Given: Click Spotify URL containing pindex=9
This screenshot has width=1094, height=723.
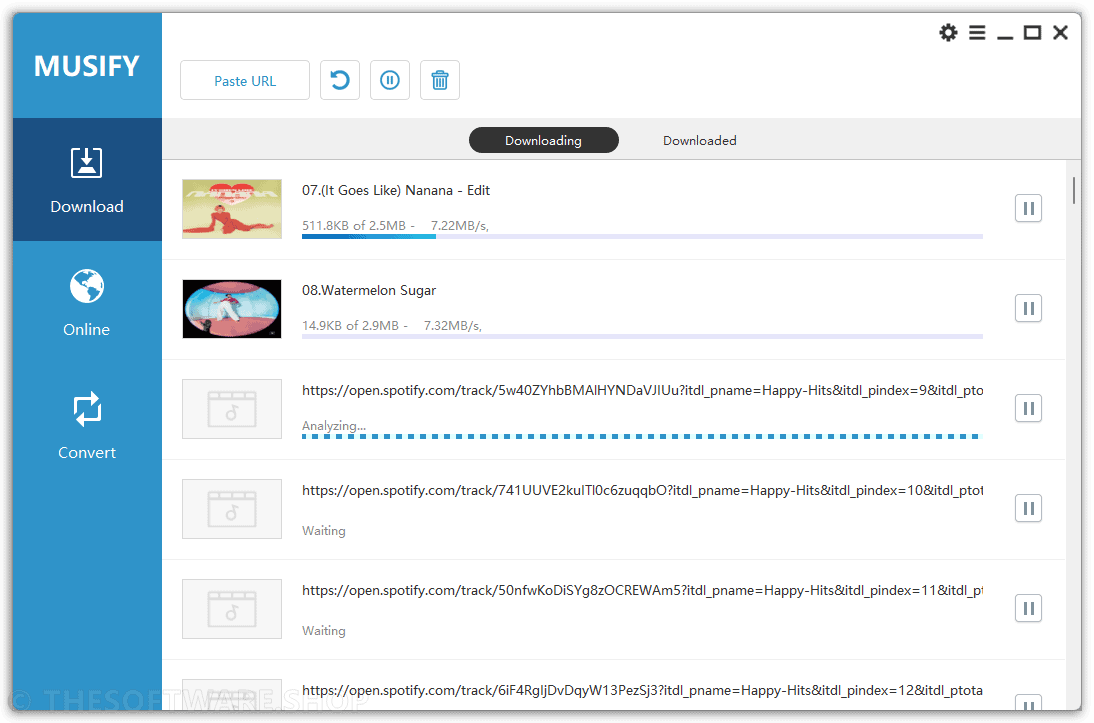Looking at the screenshot, I should point(642,390).
